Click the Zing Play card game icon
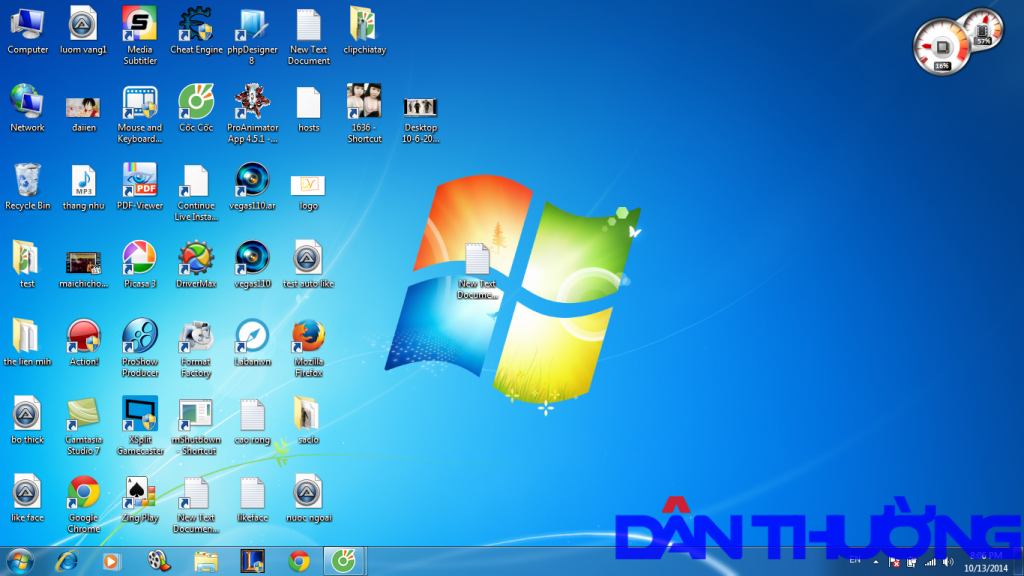The height and width of the screenshot is (576, 1024). pos(139,492)
